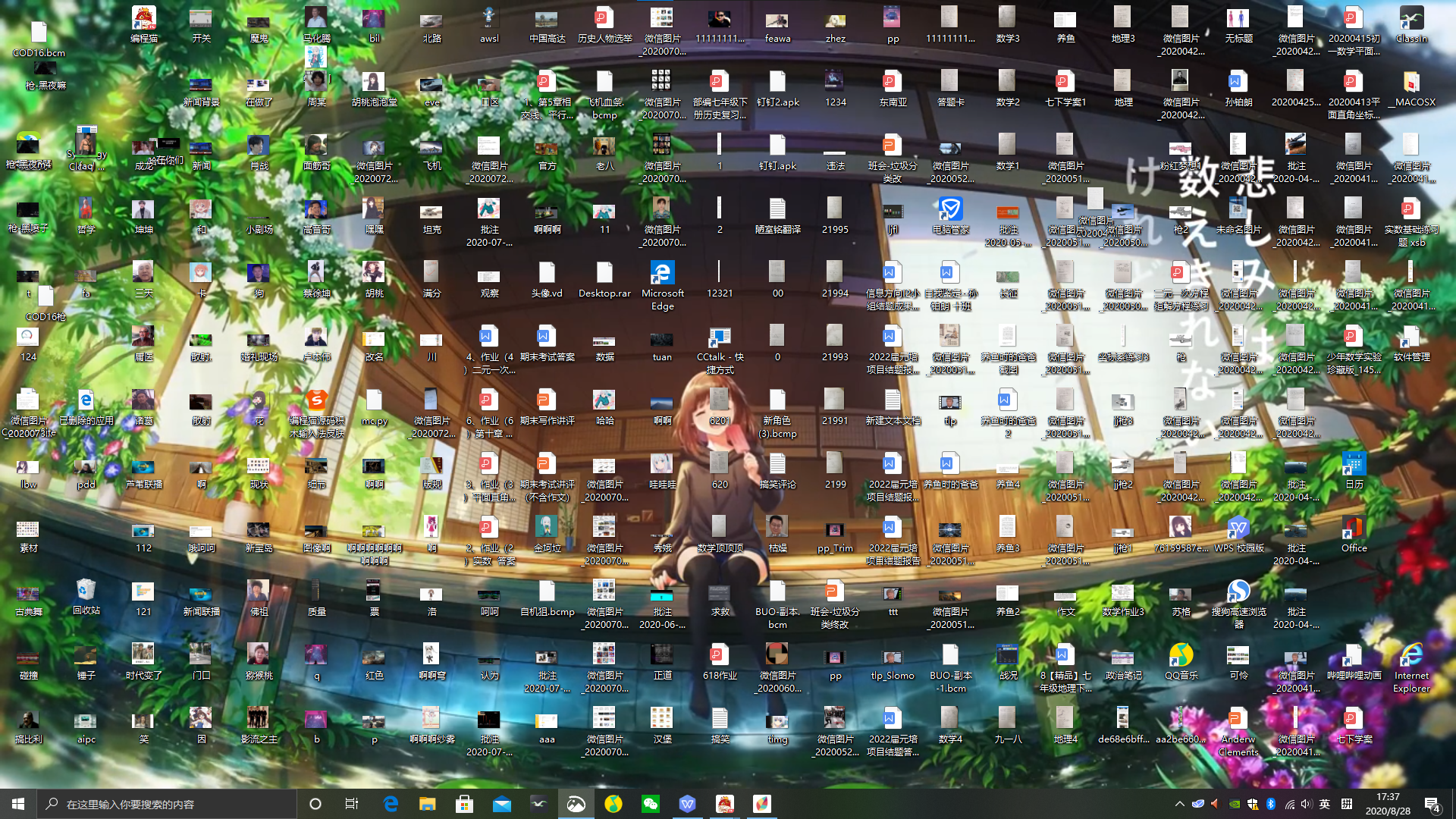Open WeChat from the taskbar
Image resolution: width=1456 pixels, height=819 pixels.
[651, 804]
